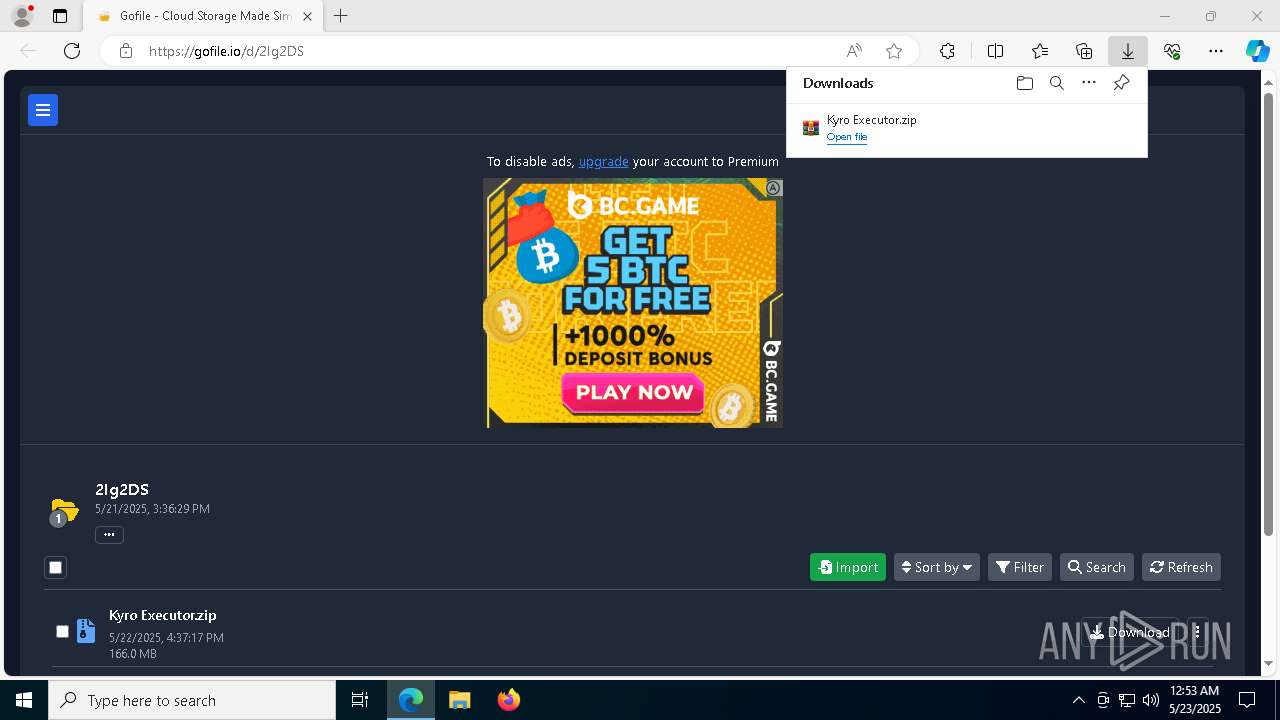Click the 2Ig2DS folder title
Image resolution: width=1280 pixels, height=720 pixels.
[x=122, y=489]
